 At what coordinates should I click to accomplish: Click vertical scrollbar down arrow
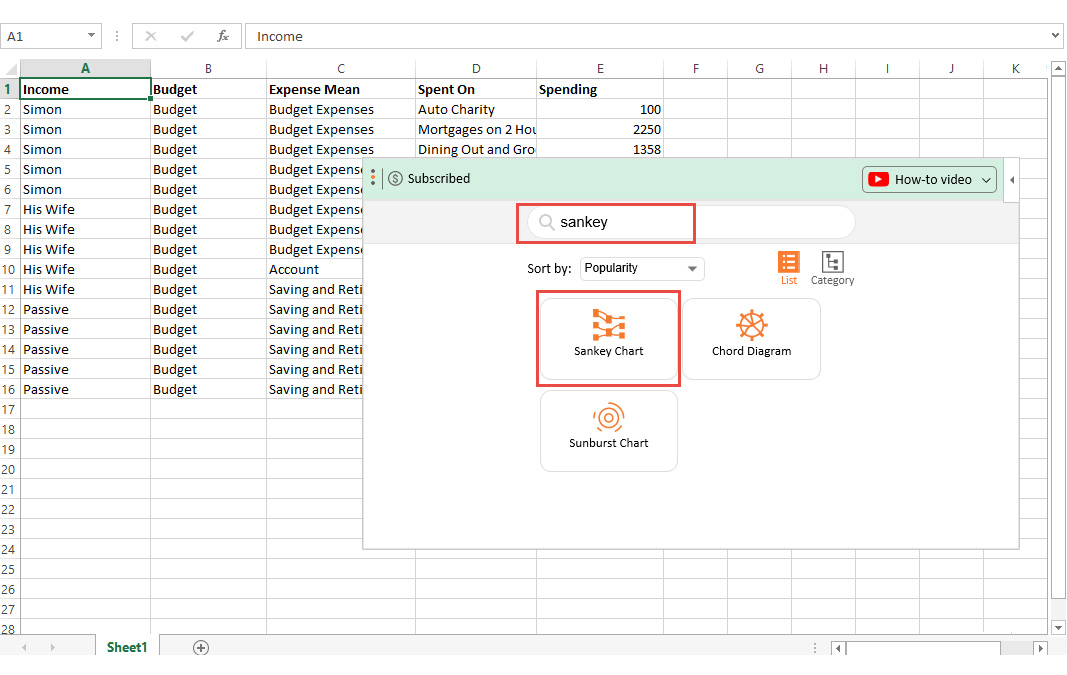click(1057, 627)
